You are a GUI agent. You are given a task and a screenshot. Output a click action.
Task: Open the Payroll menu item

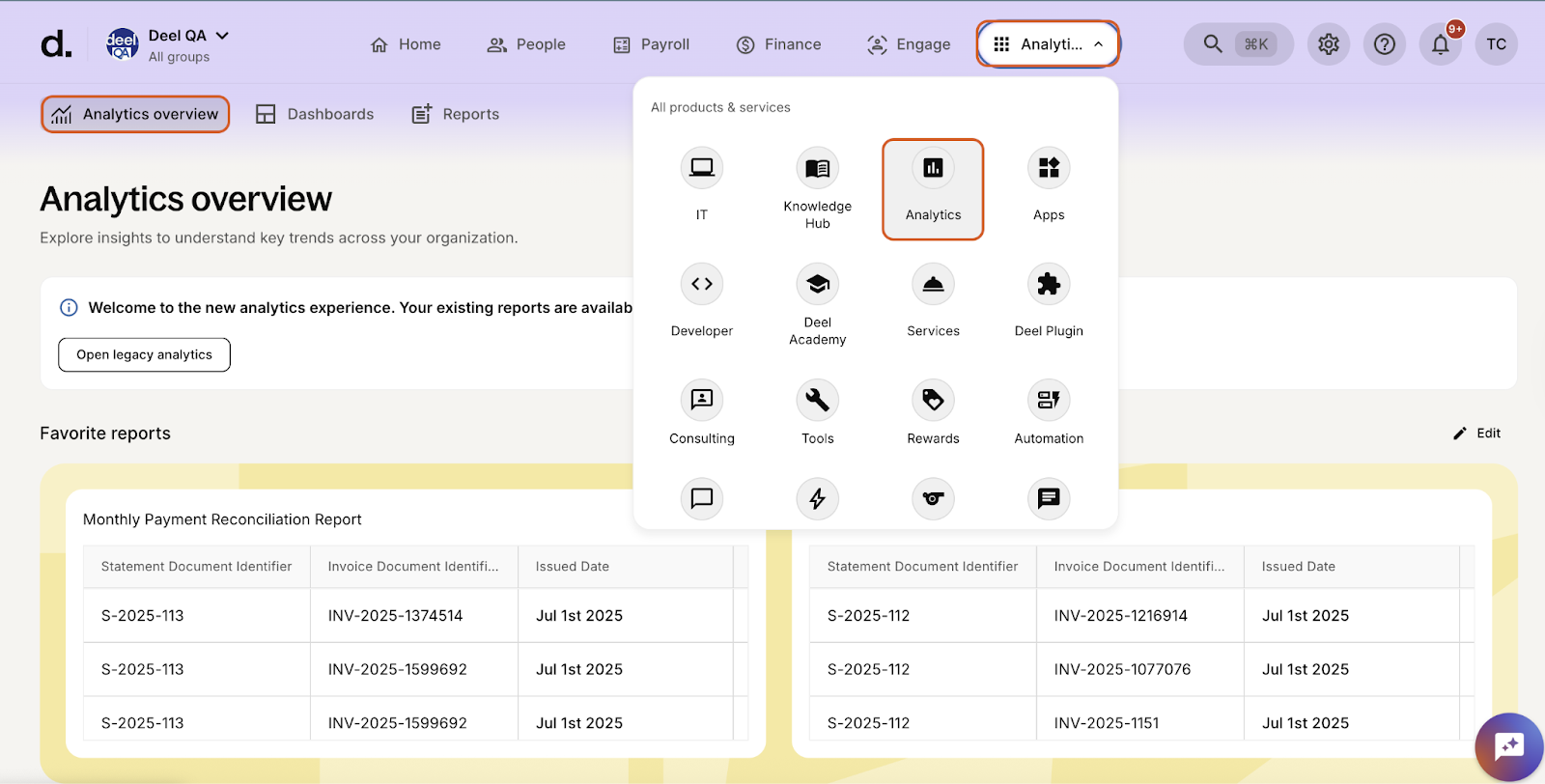coord(652,44)
